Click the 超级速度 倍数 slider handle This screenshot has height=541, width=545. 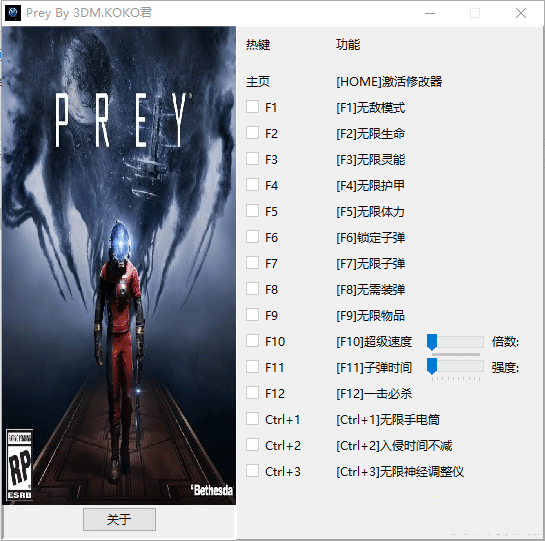point(432,342)
